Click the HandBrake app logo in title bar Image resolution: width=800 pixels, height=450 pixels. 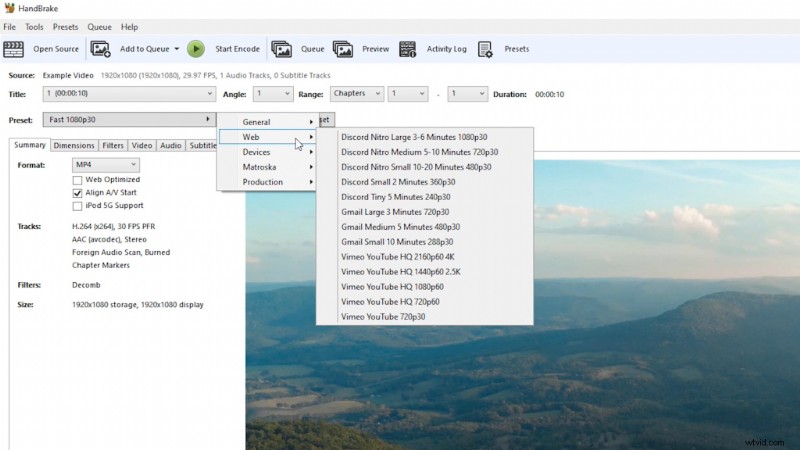point(9,8)
